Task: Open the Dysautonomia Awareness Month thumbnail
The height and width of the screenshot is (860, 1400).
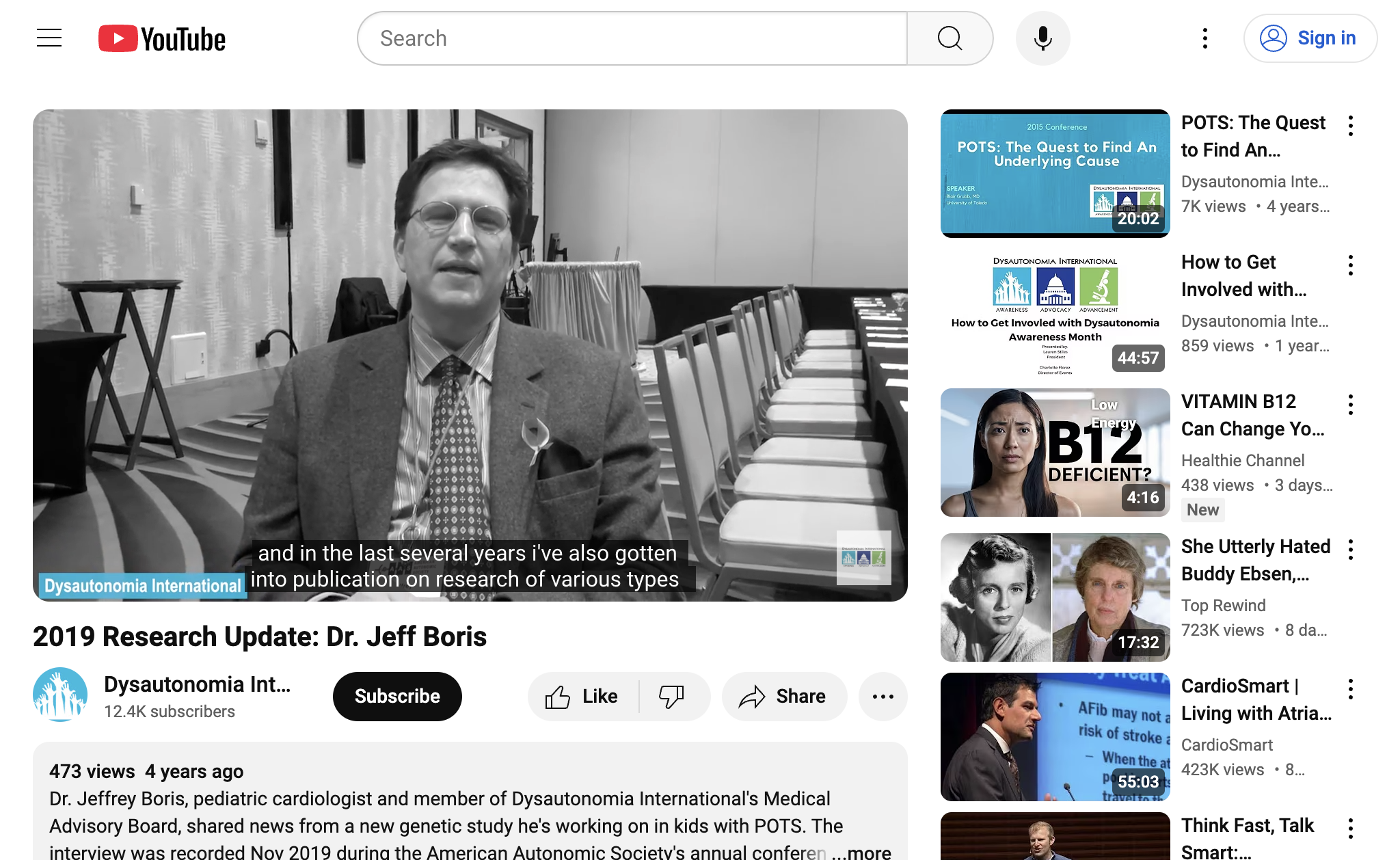Action: tap(1055, 313)
